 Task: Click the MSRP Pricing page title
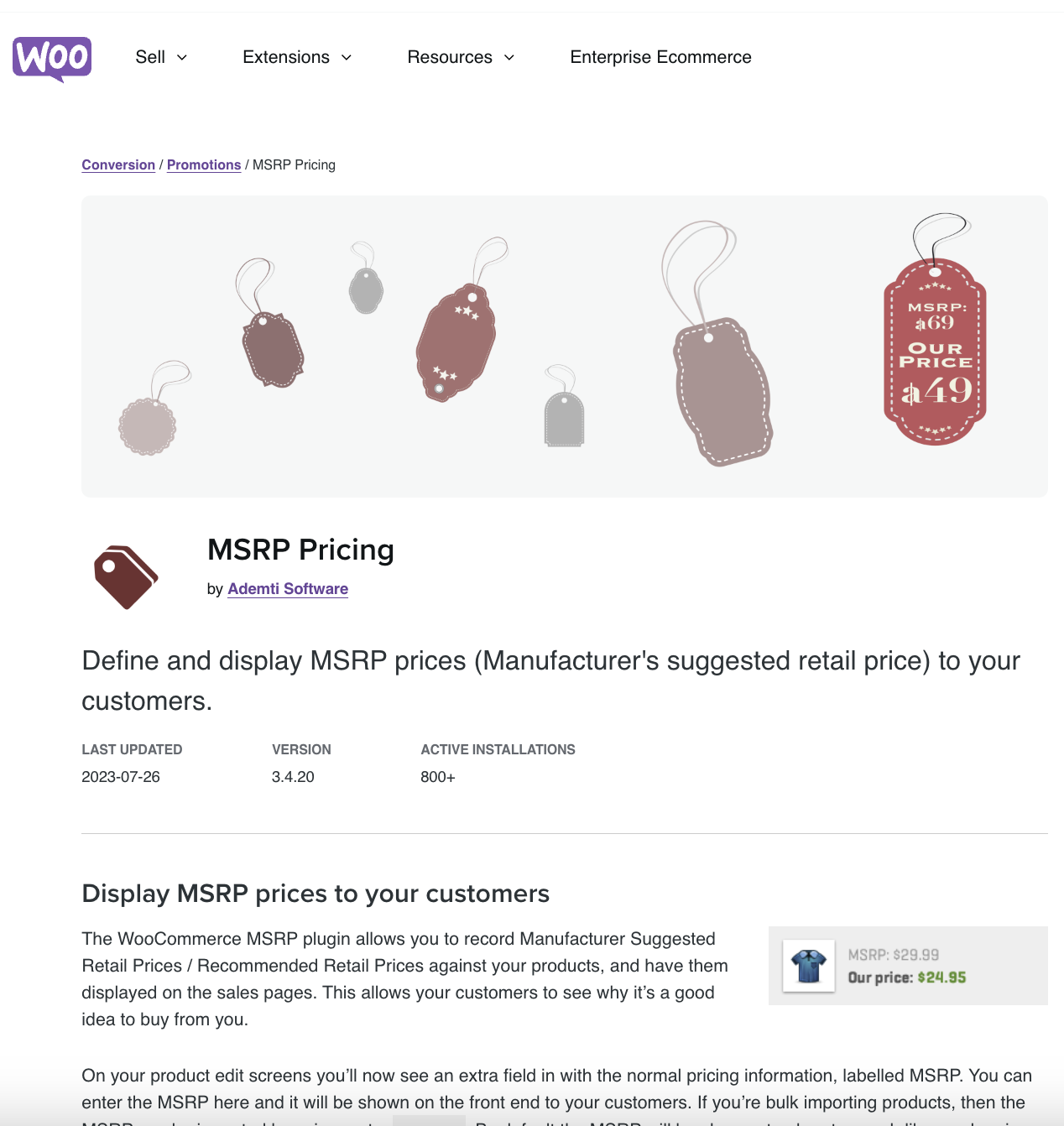(301, 550)
